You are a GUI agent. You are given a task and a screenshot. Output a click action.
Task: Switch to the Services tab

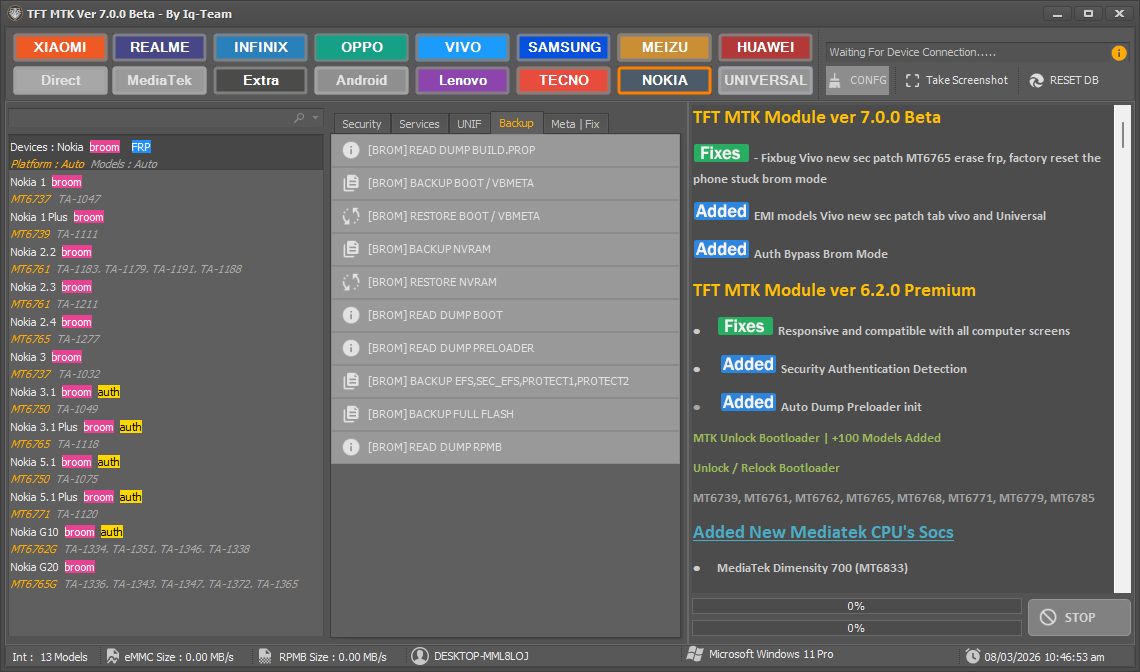coord(419,123)
